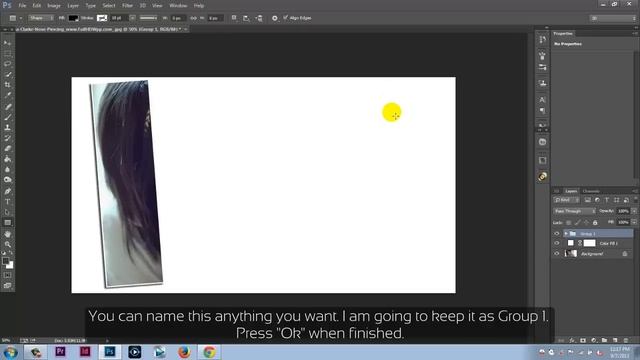Image resolution: width=640 pixels, height=360 pixels.
Task: Toggle lock all padlock icon
Action: pos(595,222)
